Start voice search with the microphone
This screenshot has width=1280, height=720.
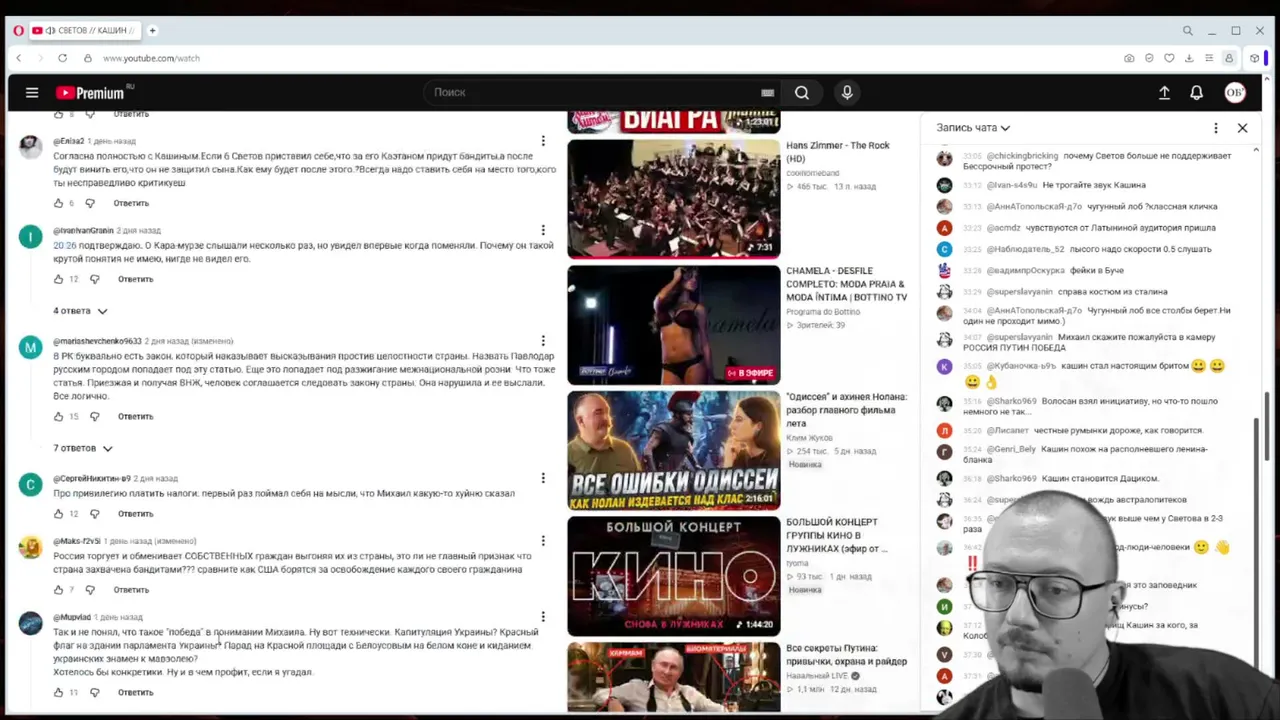[847, 93]
